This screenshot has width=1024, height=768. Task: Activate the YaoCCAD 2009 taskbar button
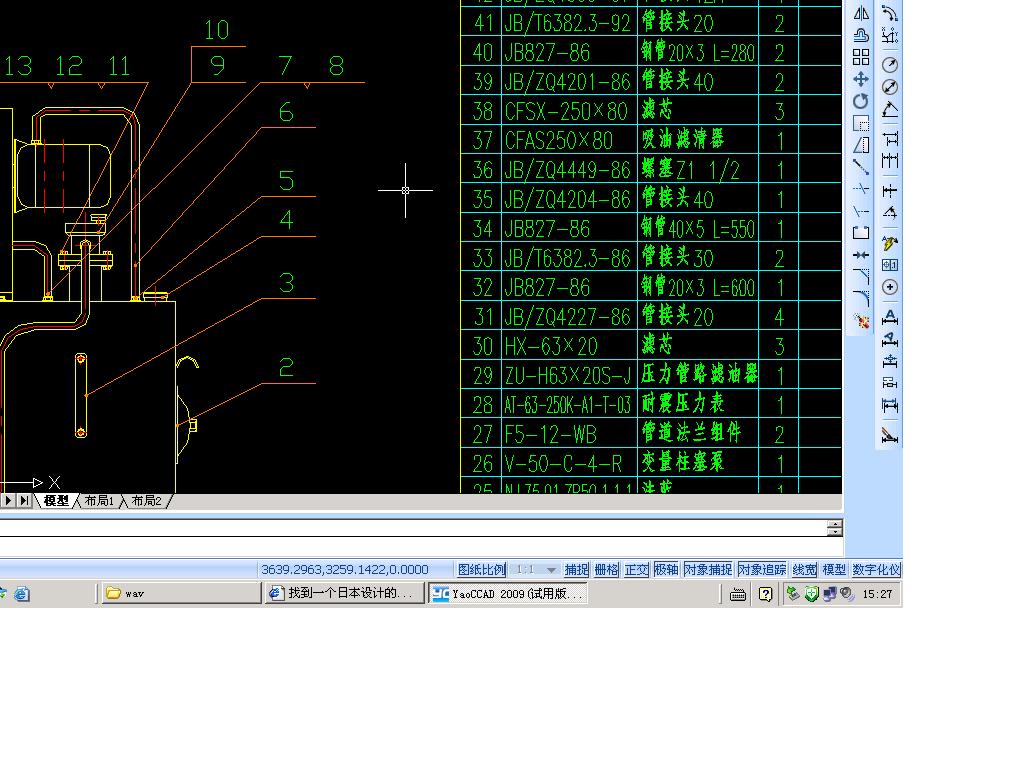[507, 593]
